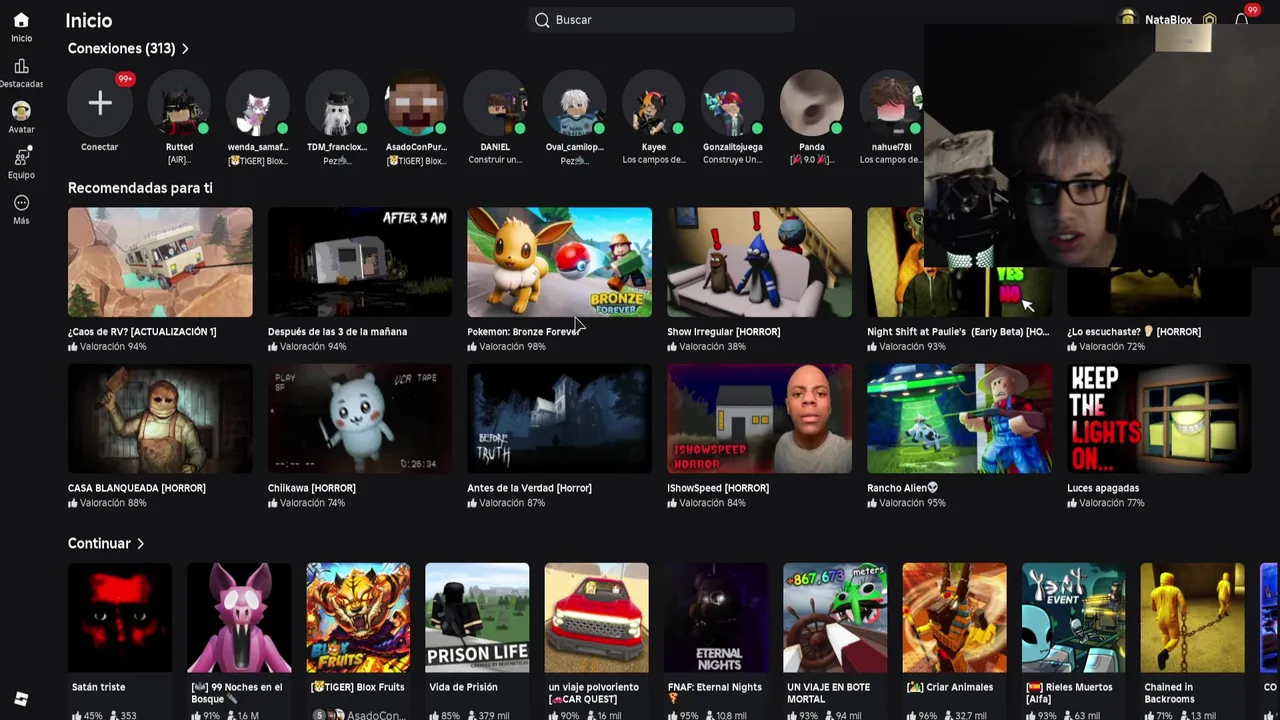Expand Conexiones (313) list chevron
This screenshot has width=1280, height=720.
[x=185, y=48]
